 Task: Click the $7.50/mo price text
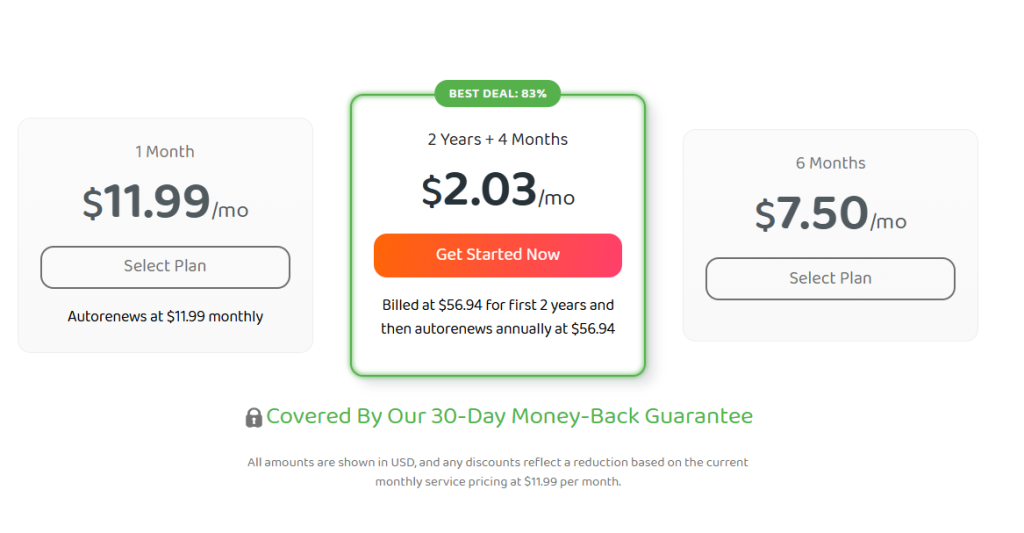830,214
